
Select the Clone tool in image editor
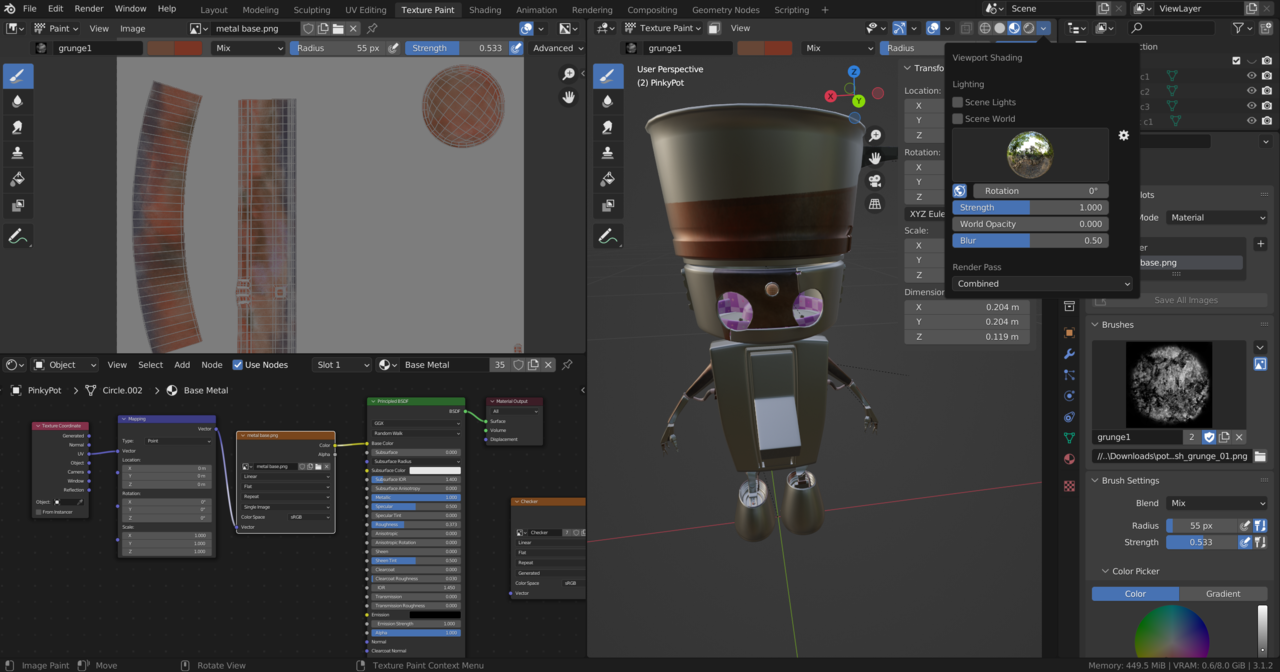(x=18, y=153)
